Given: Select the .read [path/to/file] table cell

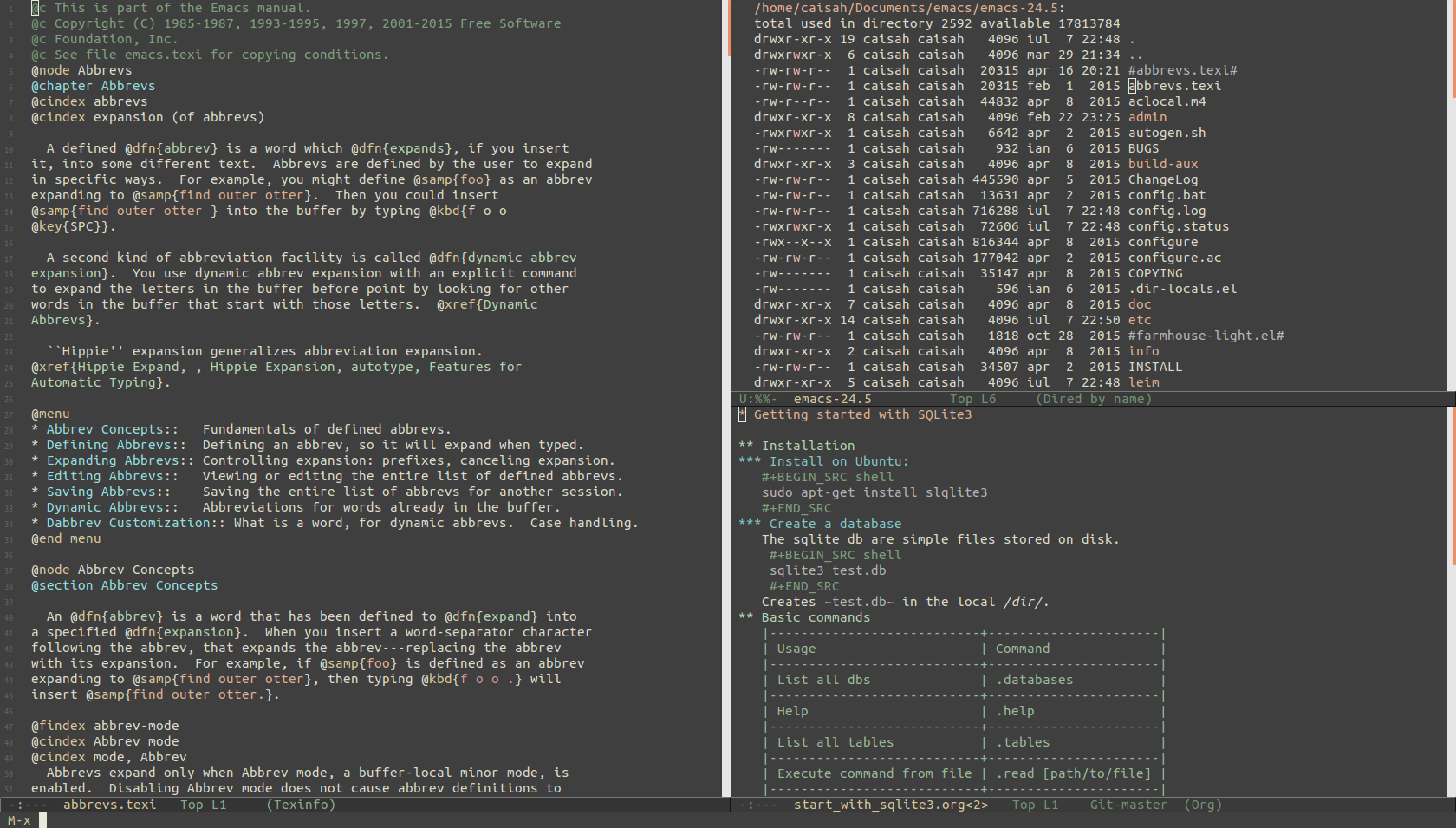Looking at the screenshot, I should (1073, 773).
